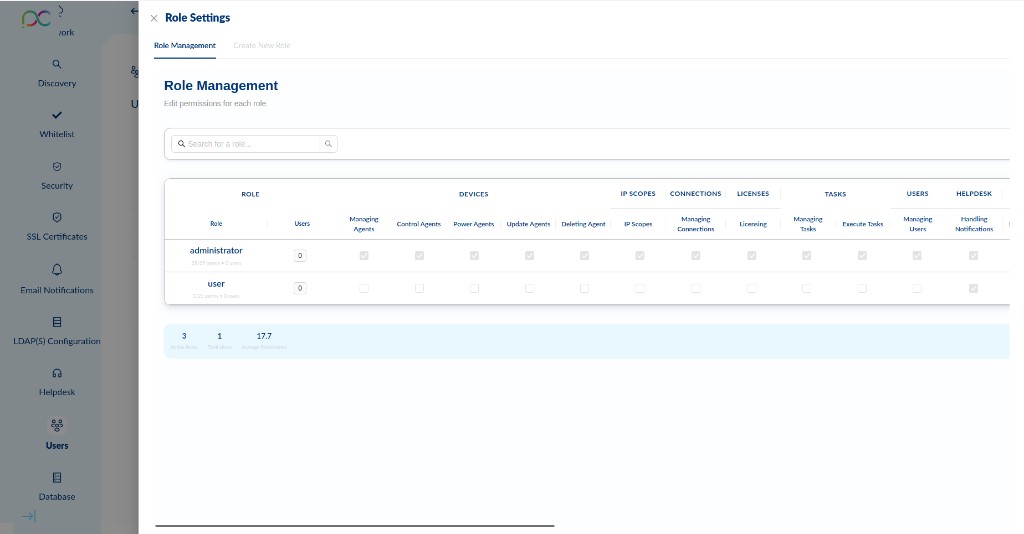Screen dimensions: 1024x534
Task: Toggle Managing Agents checkbox for user role
Action: point(364,288)
